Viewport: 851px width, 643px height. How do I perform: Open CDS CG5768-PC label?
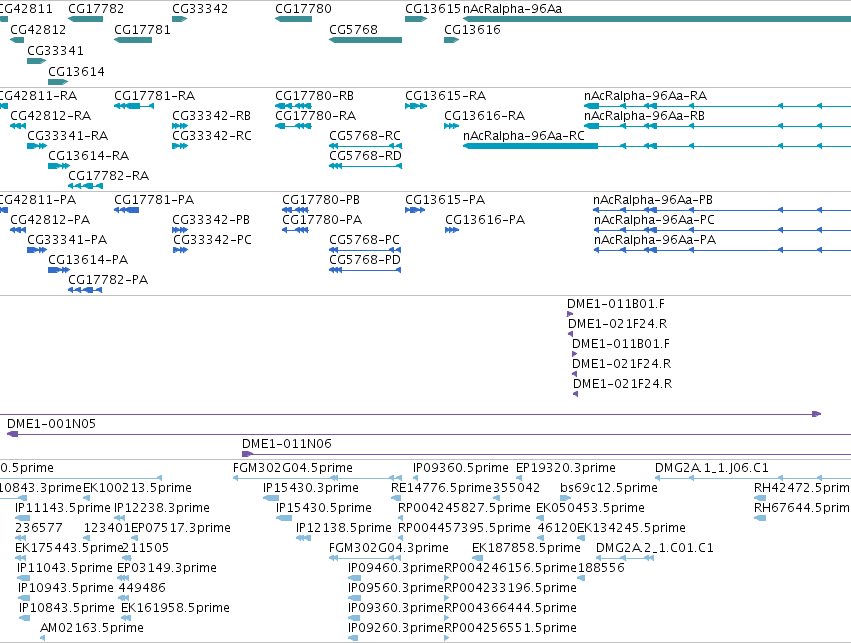coord(364,240)
